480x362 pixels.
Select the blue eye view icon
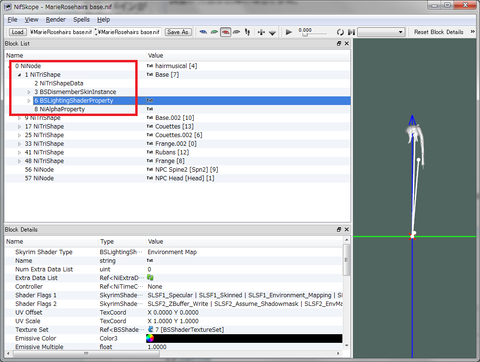pyautogui.click(x=203, y=32)
